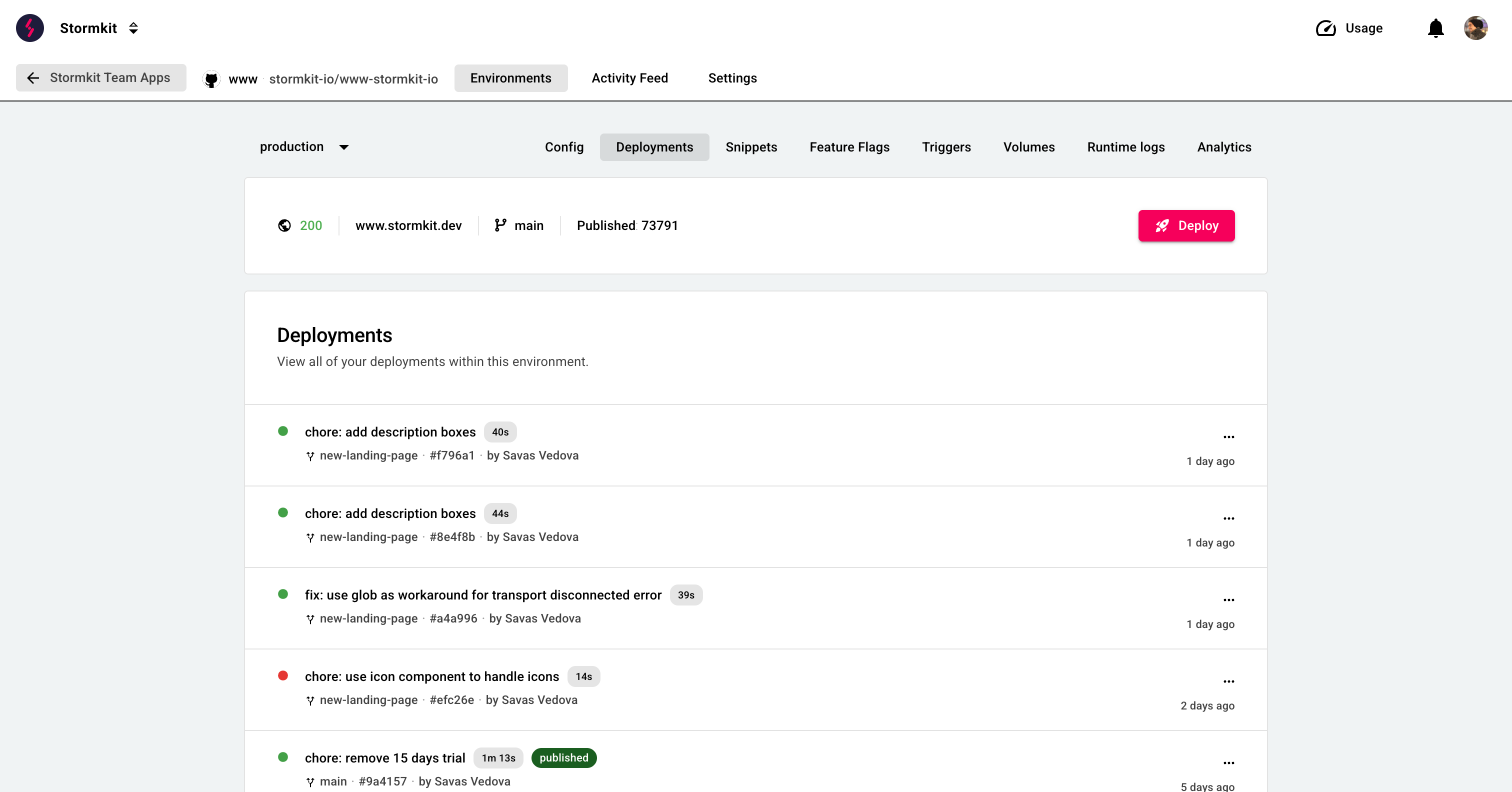Select the Environments tab
The height and width of the screenshot is (792, 1512).
[x=510, y=78]
